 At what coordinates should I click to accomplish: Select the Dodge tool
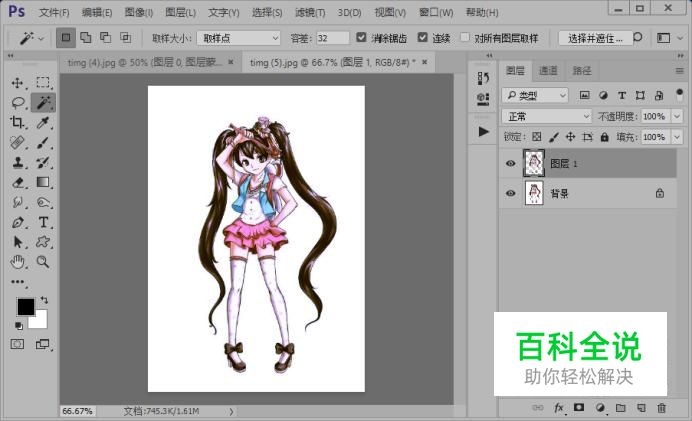[x=43, y=202]
